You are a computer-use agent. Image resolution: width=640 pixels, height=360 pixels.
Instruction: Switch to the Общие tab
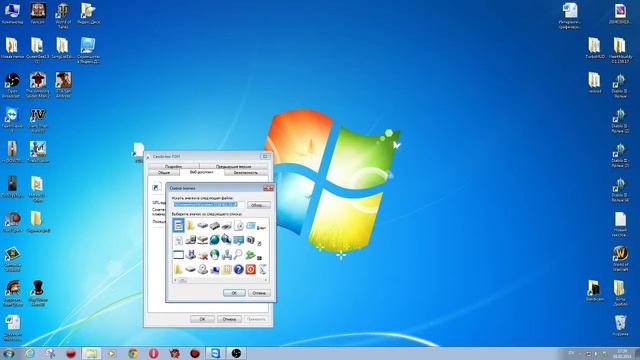point(164,173)
